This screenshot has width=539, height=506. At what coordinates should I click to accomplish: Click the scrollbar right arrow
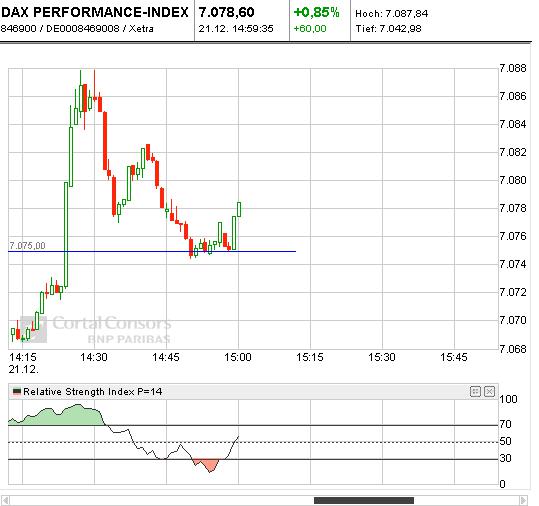pyautogui.click(x=523, y=500)
